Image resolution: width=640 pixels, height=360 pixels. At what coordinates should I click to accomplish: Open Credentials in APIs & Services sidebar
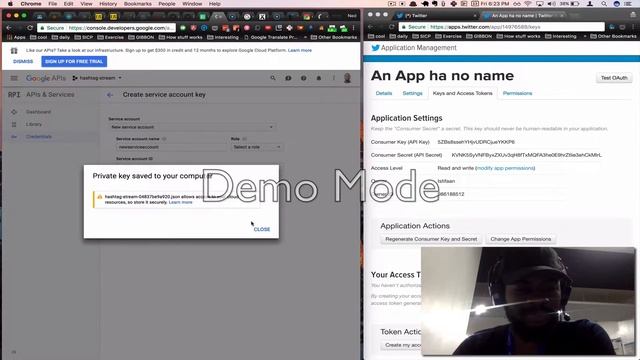click(39, 137)
